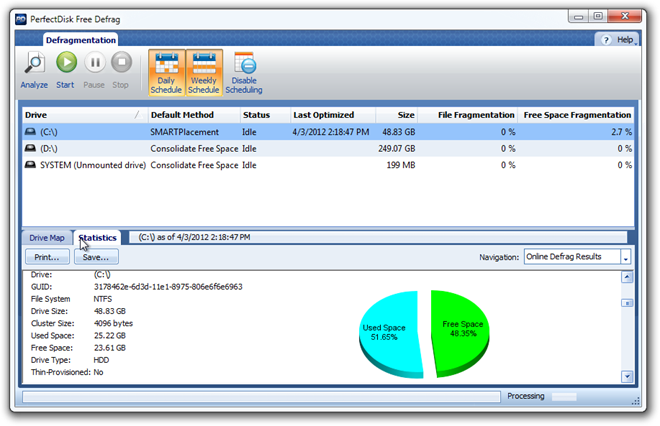The height and width of the screenshot is (426, 660).
Task: Switch to the Statistics tab
Action: pyautogui.click(x=97, y=238)
